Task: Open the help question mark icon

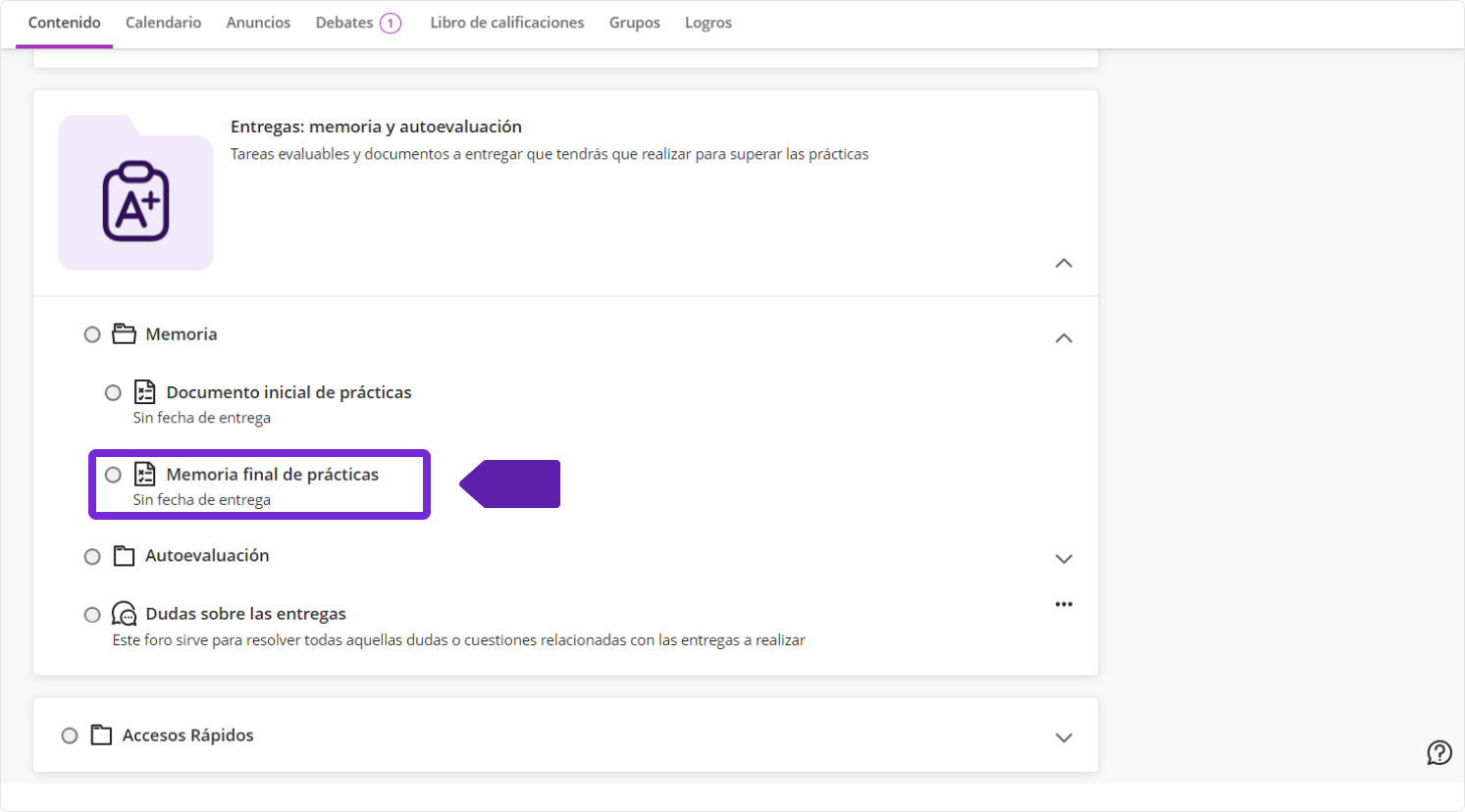Action: tap(1439, 752)
